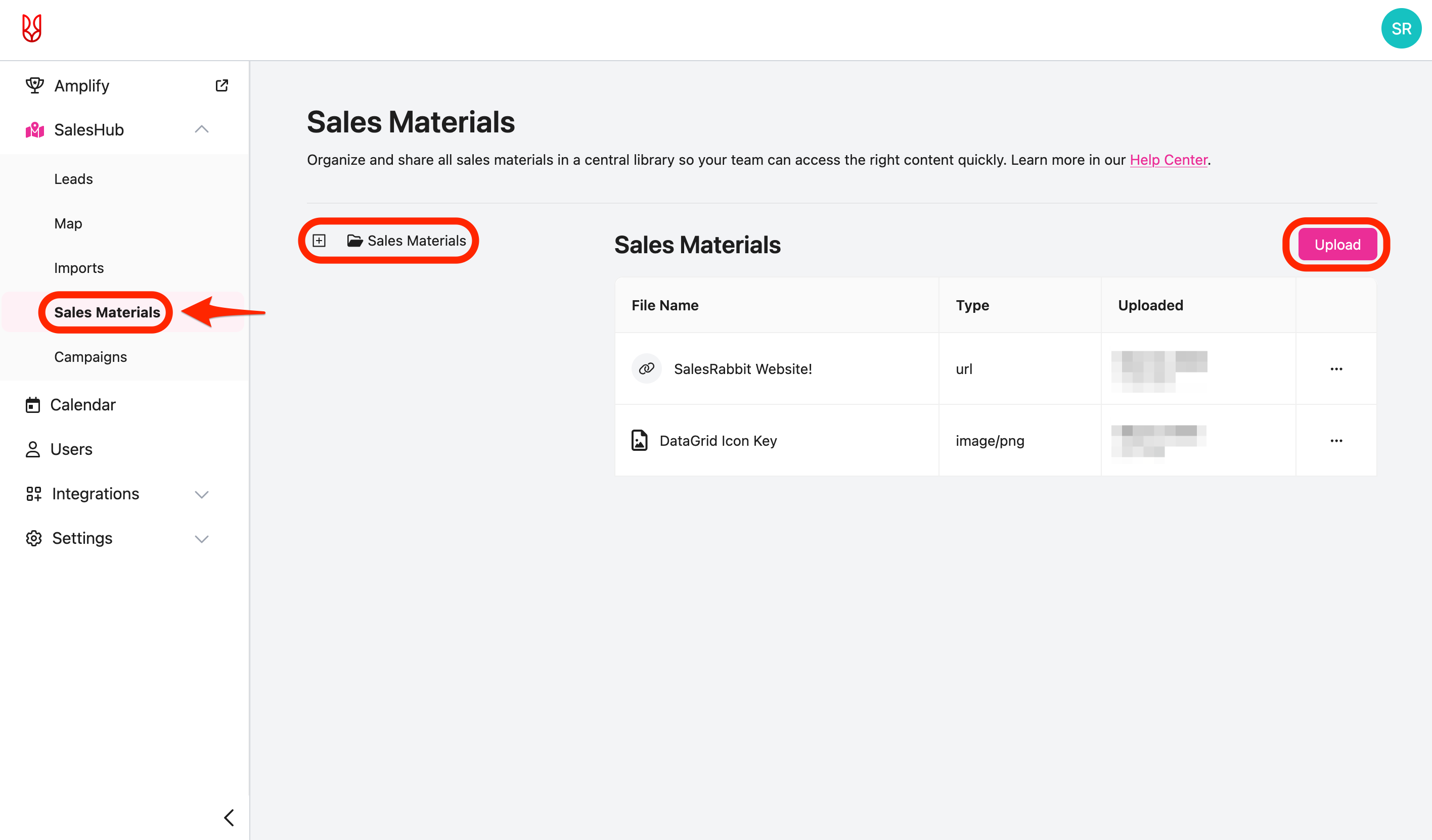Expand the Sales Materials folder tree plus box

(320, 241)
